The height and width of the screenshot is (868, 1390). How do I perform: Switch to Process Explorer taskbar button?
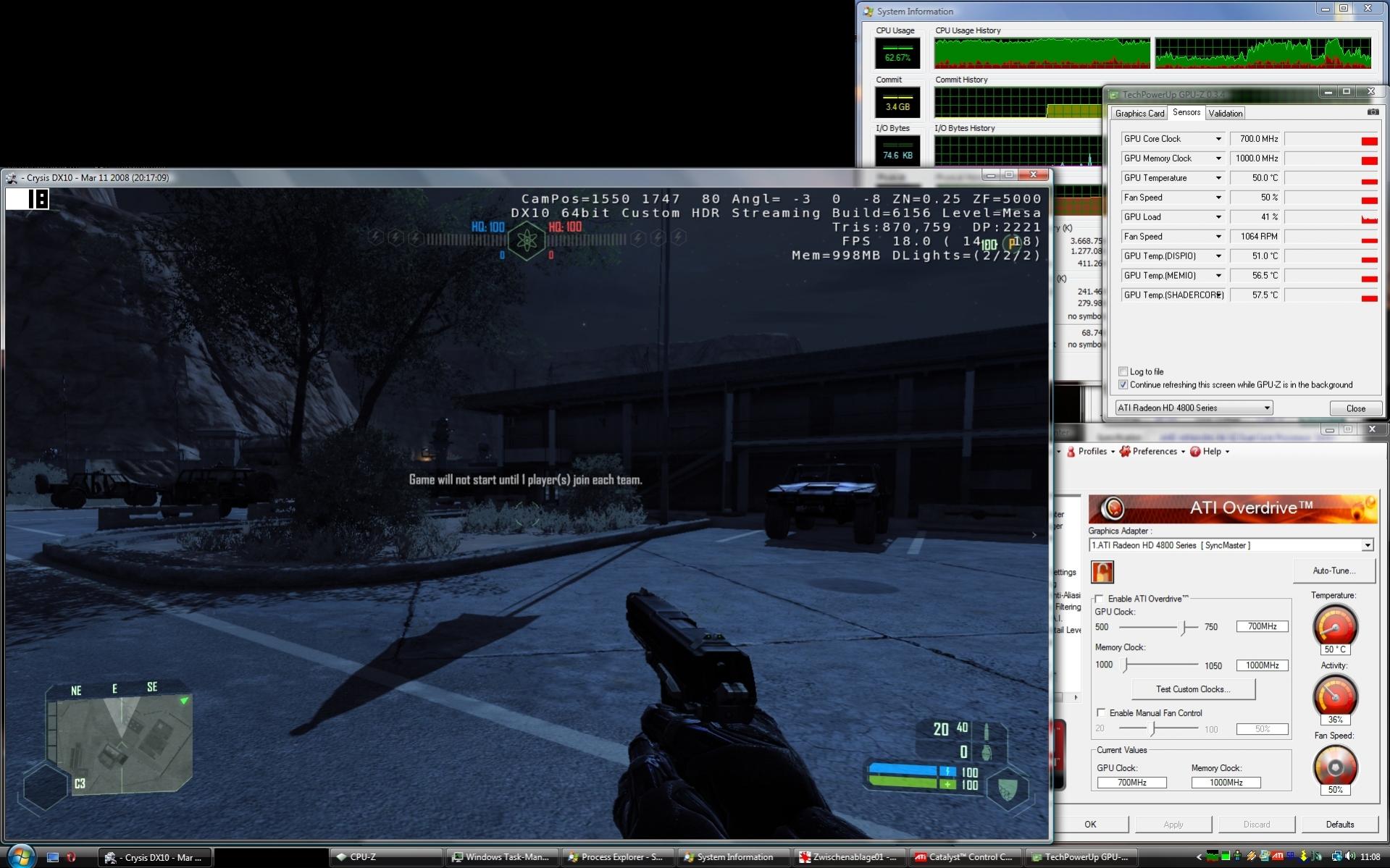point(619,857)
